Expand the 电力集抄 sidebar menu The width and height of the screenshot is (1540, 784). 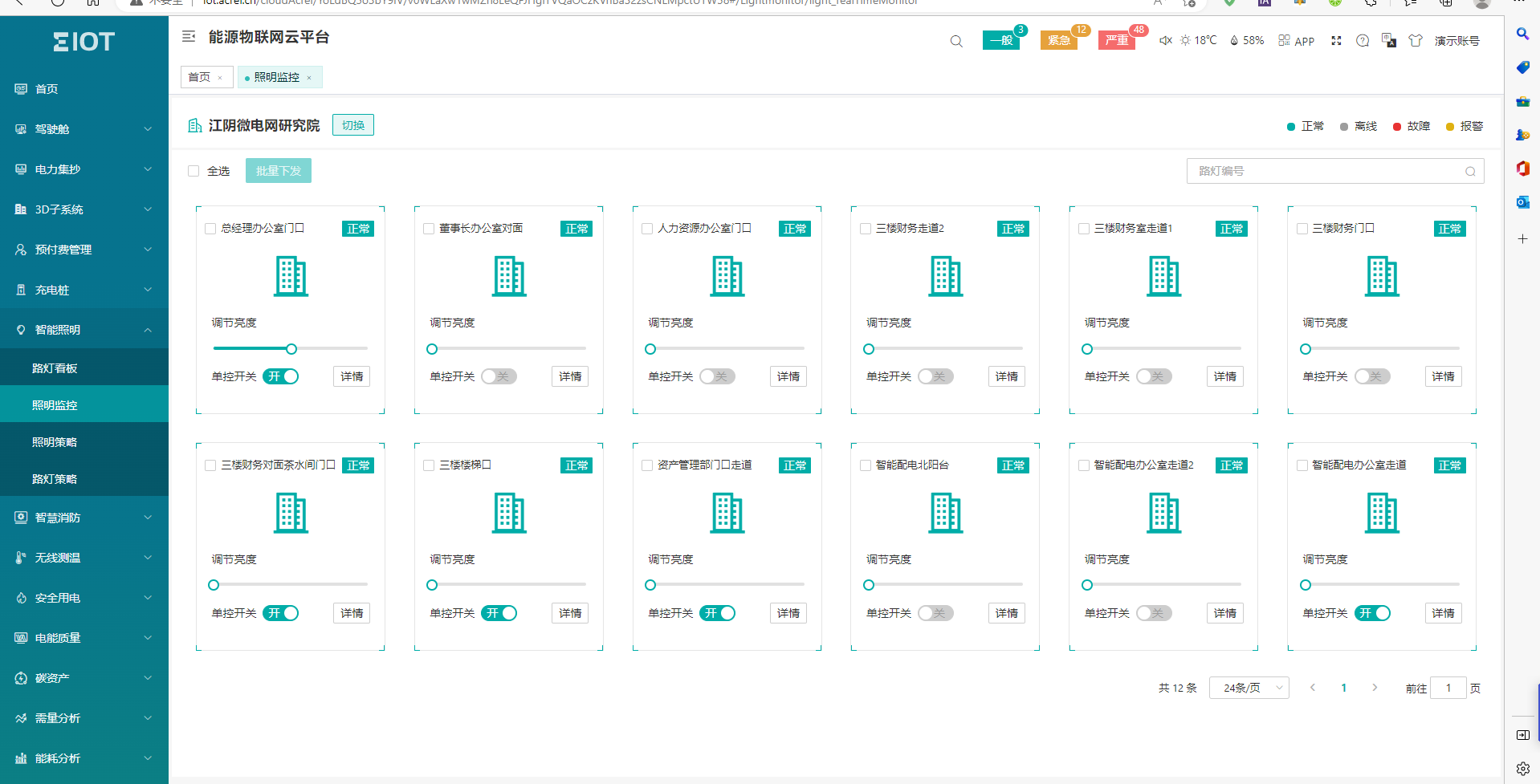[x=84, y=169]
